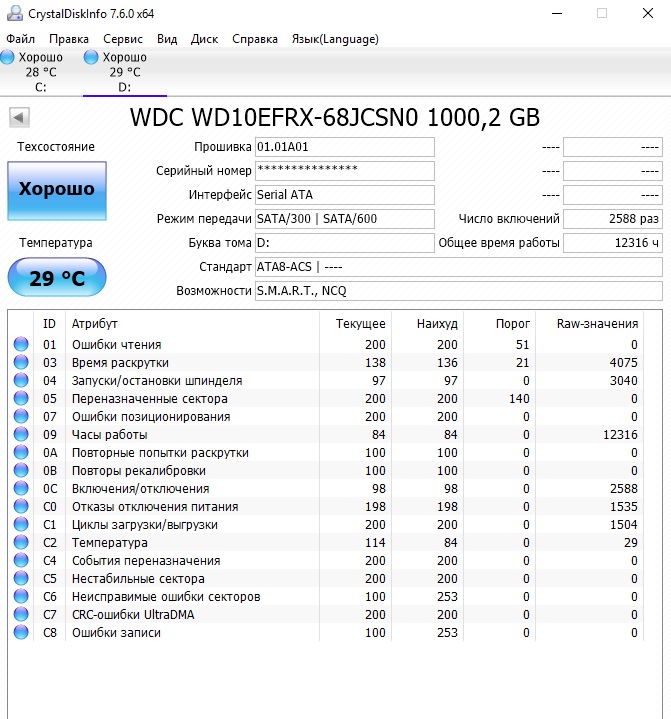
Task: Select the Температура attribute row
Action: tap(326, 542)
